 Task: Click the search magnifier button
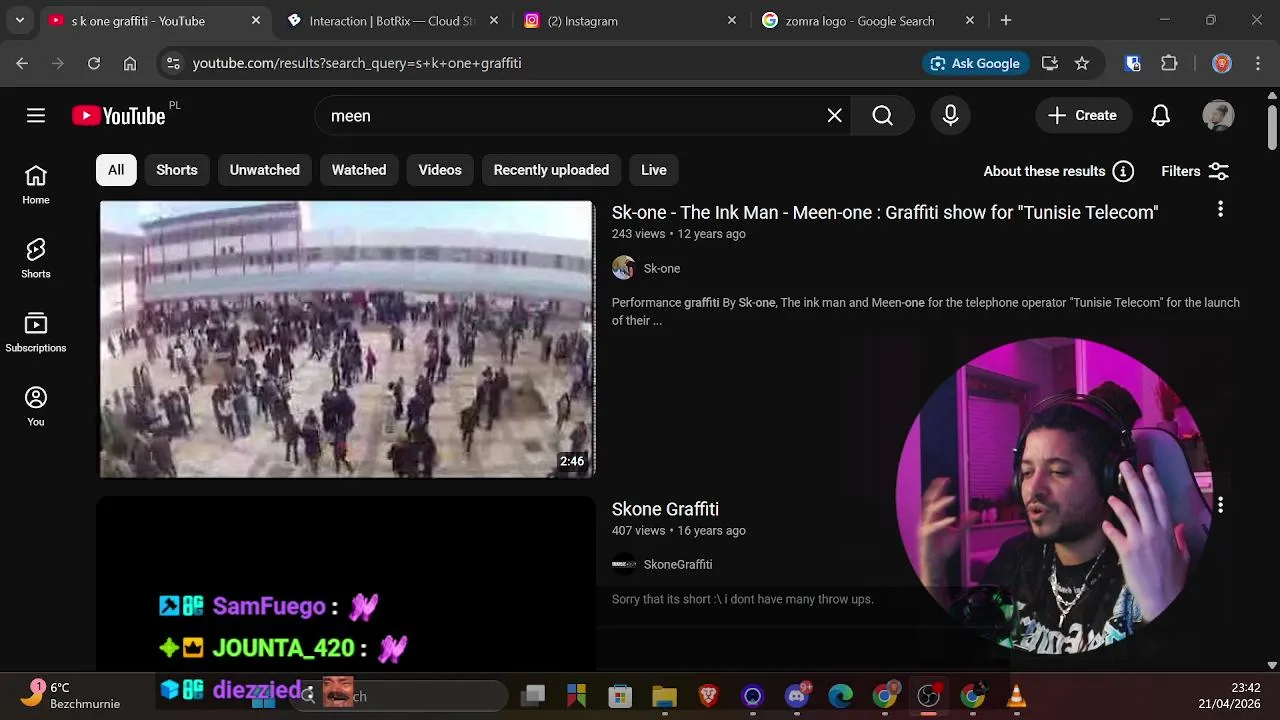click(x=882, y=116)
